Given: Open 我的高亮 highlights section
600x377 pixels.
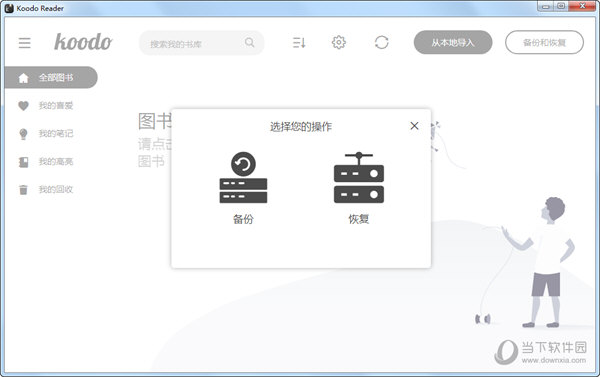Looking at the screenshot, I should point(55,162).
